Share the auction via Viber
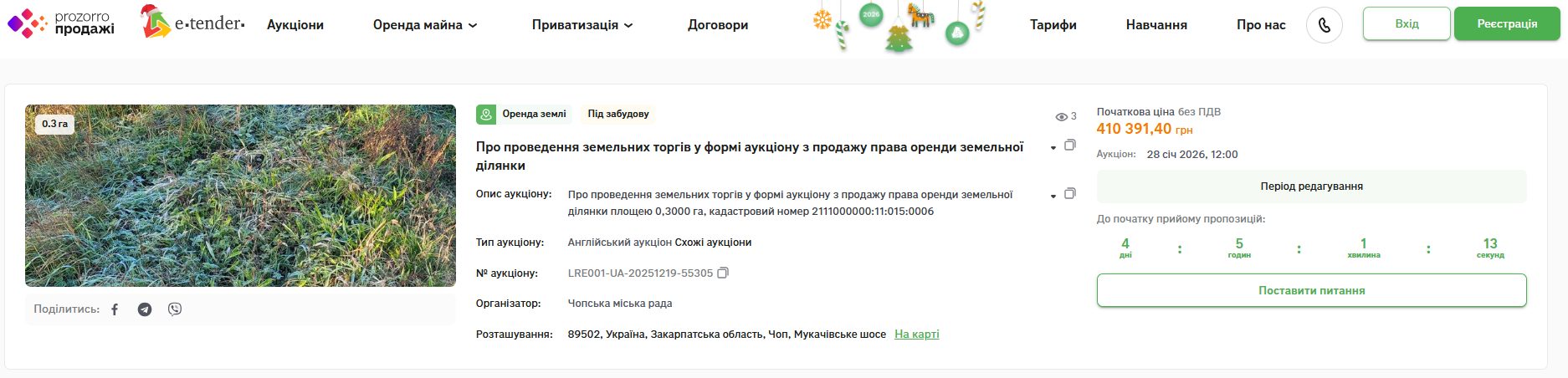Image resolution: width=1568 pixels, height=378 pixels. click(175, 309)
